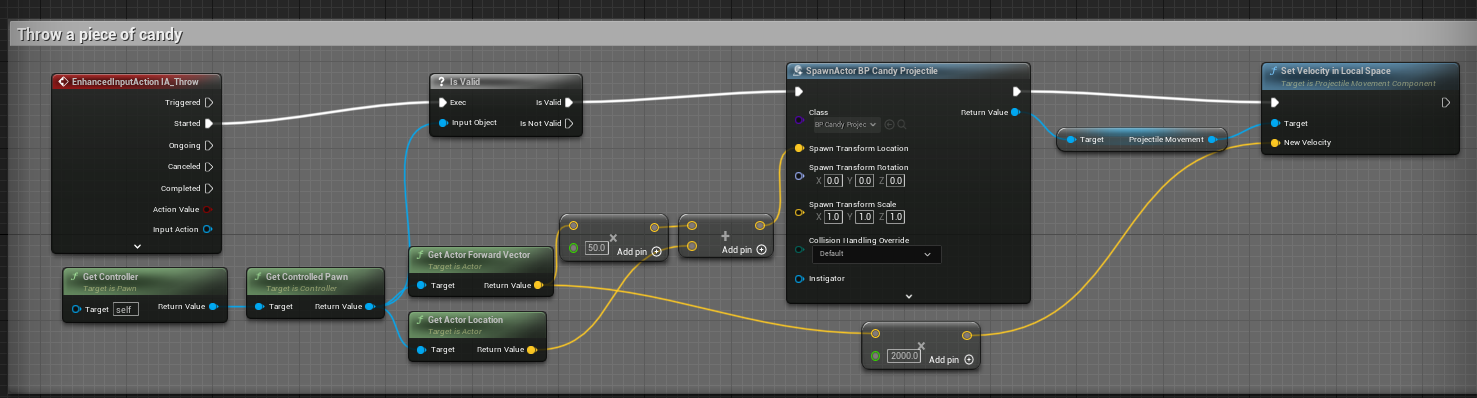Screen dimensions: 1477x398
Task: Open the Class dropdown showing BP Candy Projec
Action: [x=846, y=125]
